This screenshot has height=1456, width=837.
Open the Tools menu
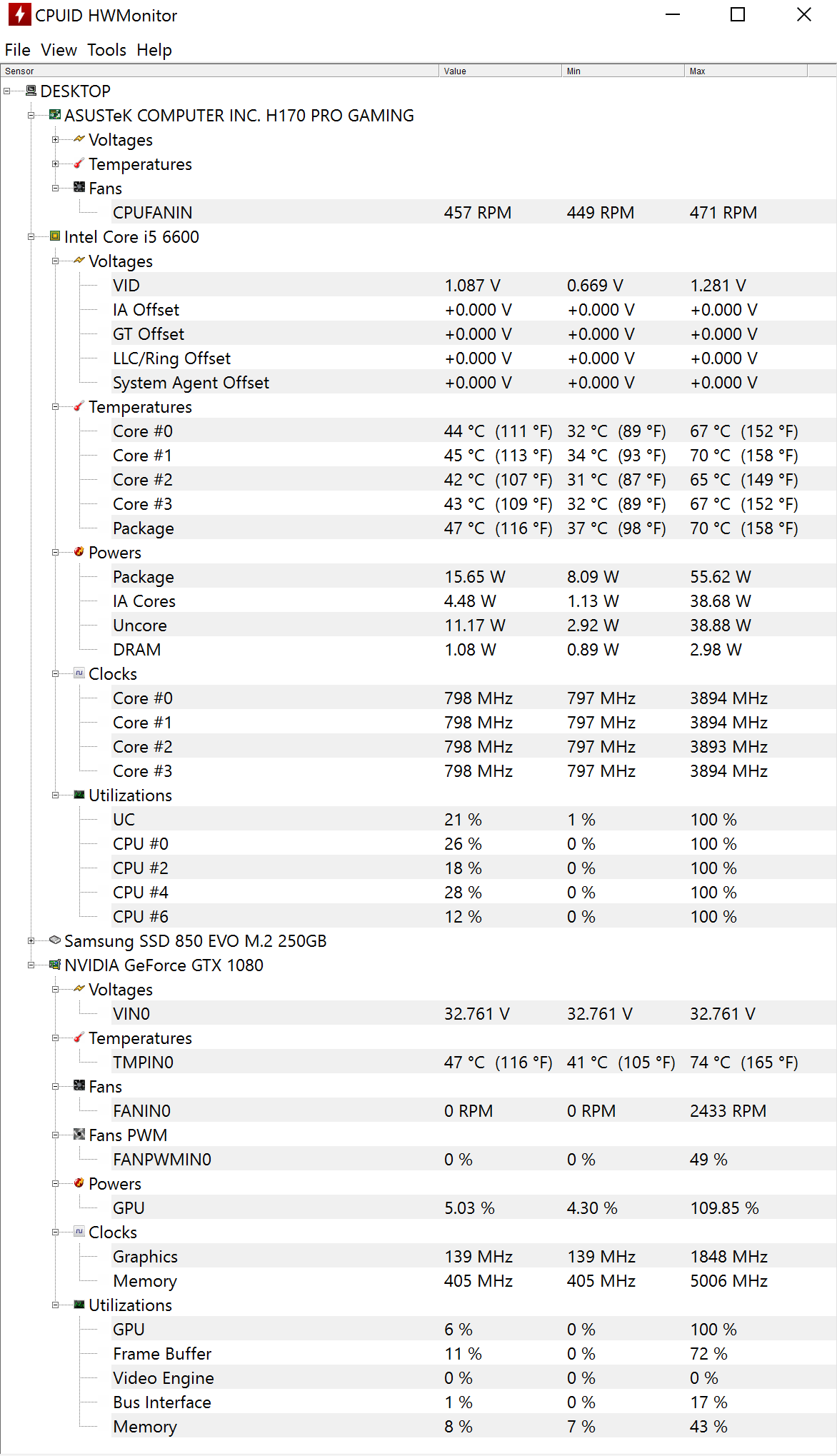tap(106, 50)
